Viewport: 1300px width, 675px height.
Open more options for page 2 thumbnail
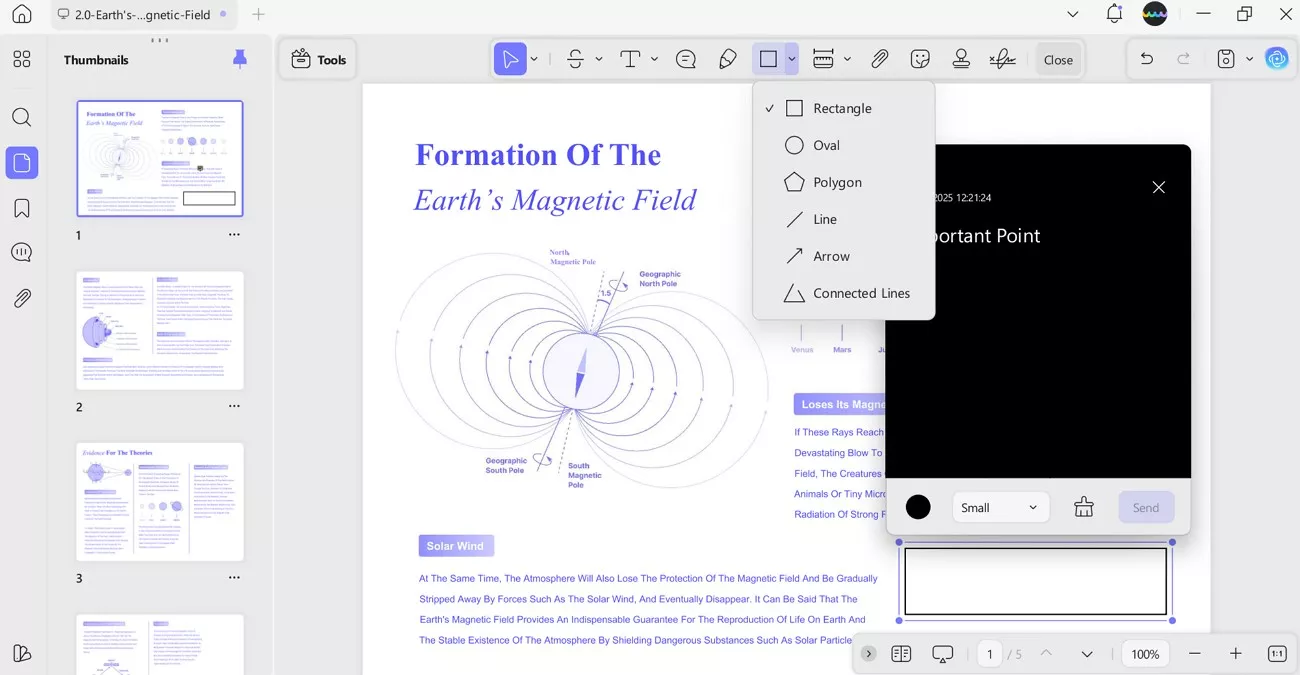point(234,406)
